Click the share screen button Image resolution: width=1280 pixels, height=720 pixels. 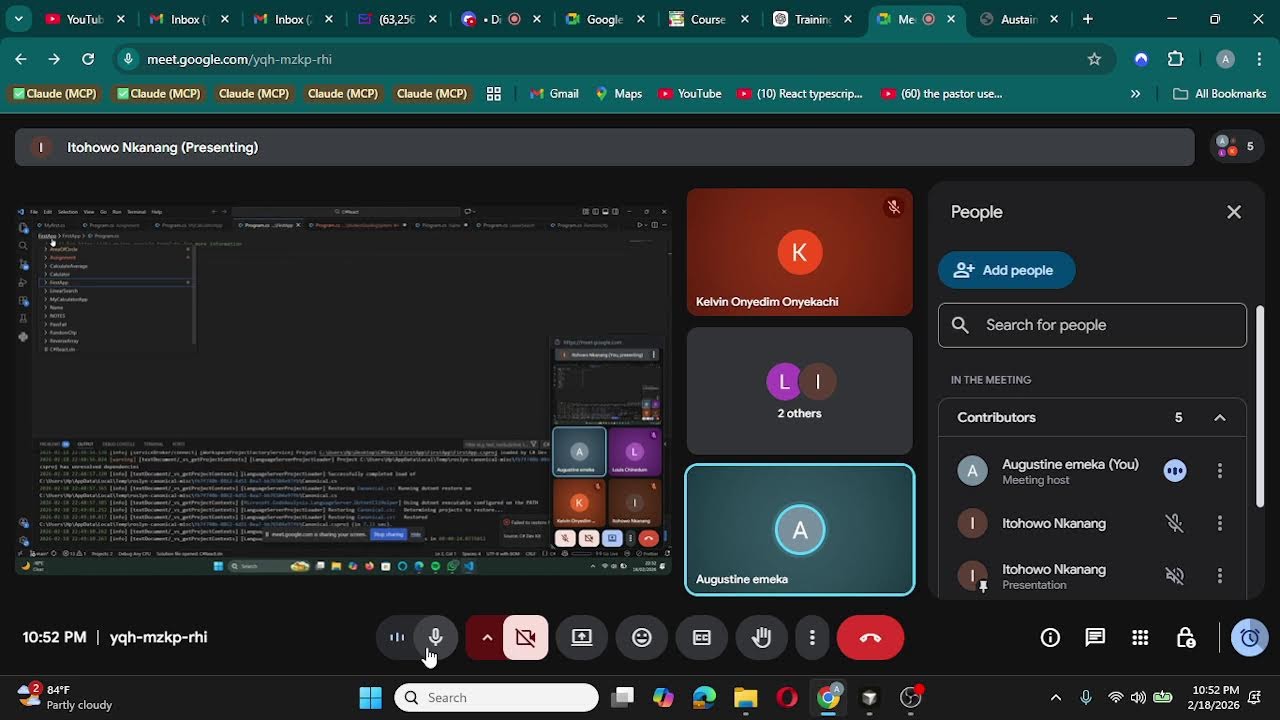point(582,637)
